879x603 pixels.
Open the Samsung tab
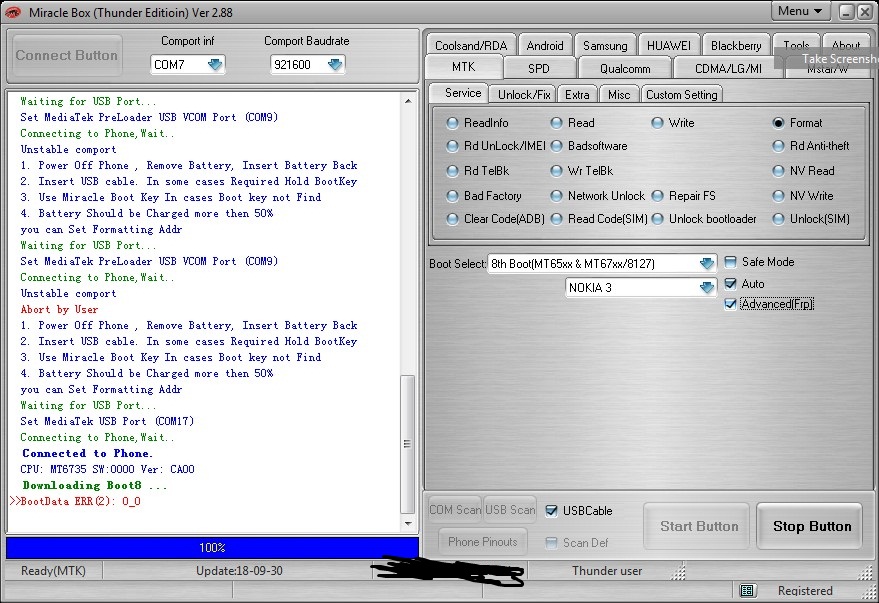click(x=605, y=45)
